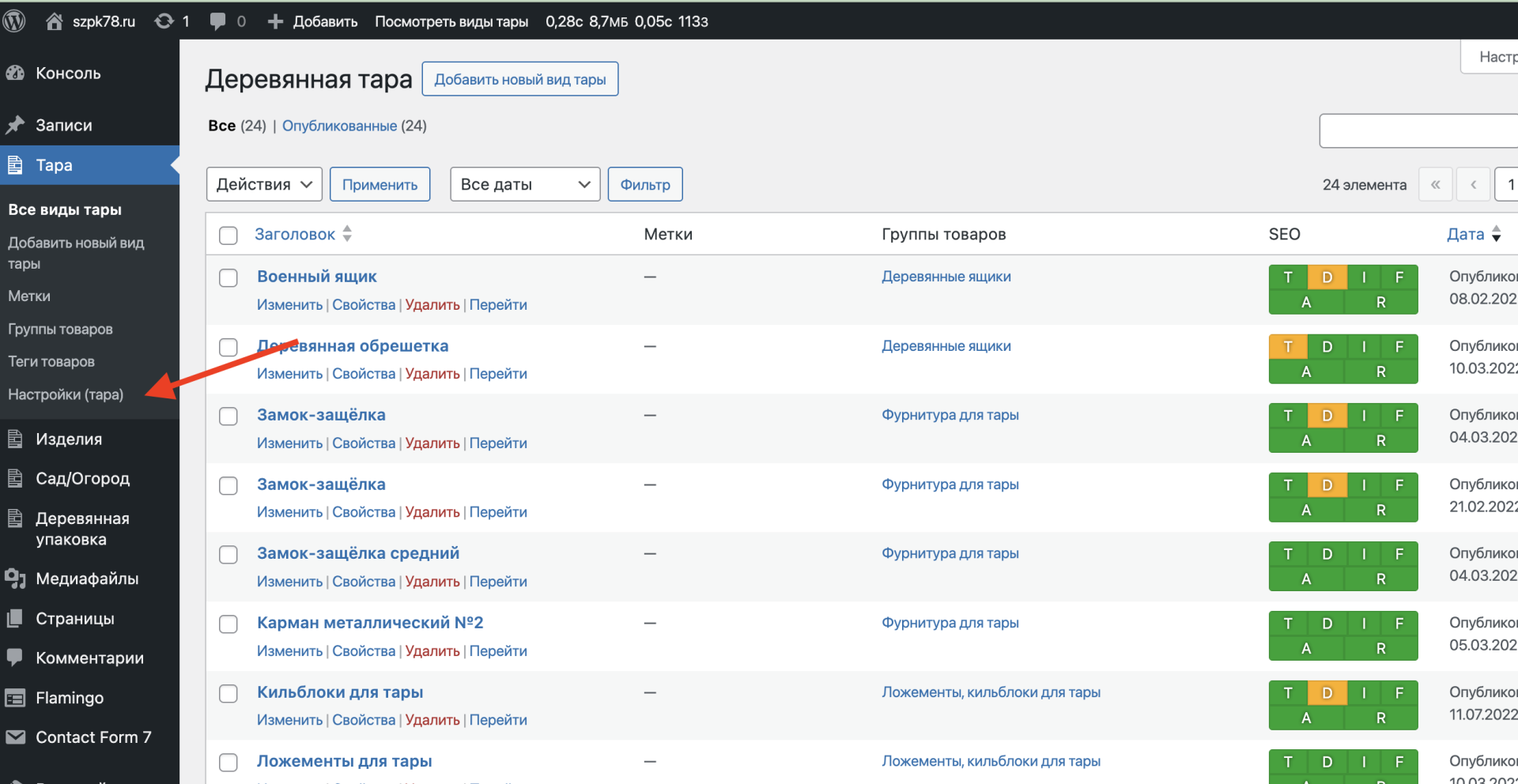1518x784 pixels.
Task: Check the Кильблоки для тары checkbox
Action: pos(228,693)
